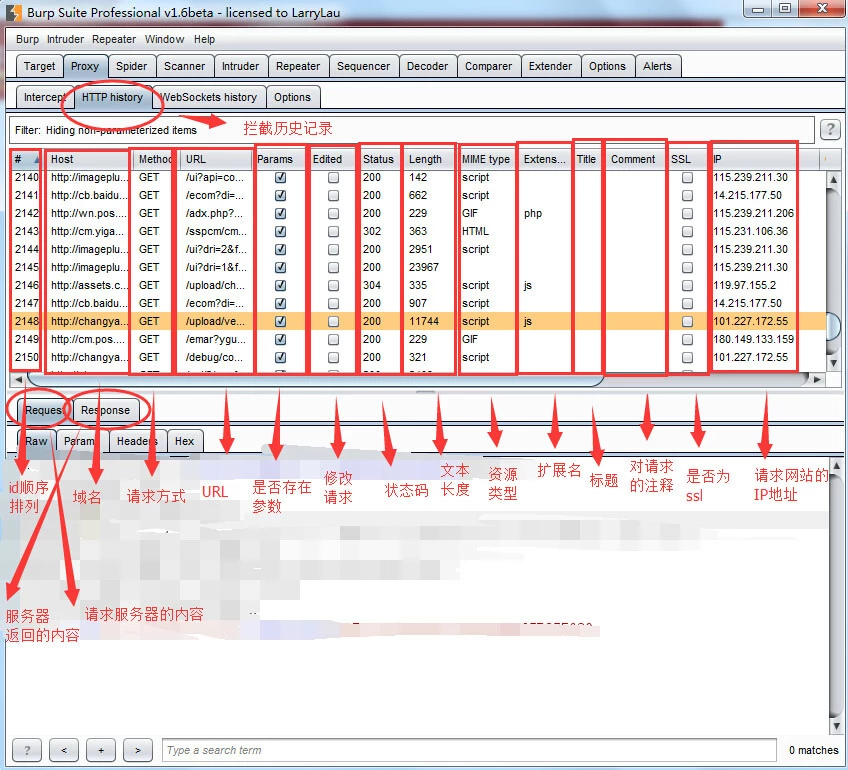Sort the history by the Comment column header
848x770 pixels.
click(x=633, y=160)
